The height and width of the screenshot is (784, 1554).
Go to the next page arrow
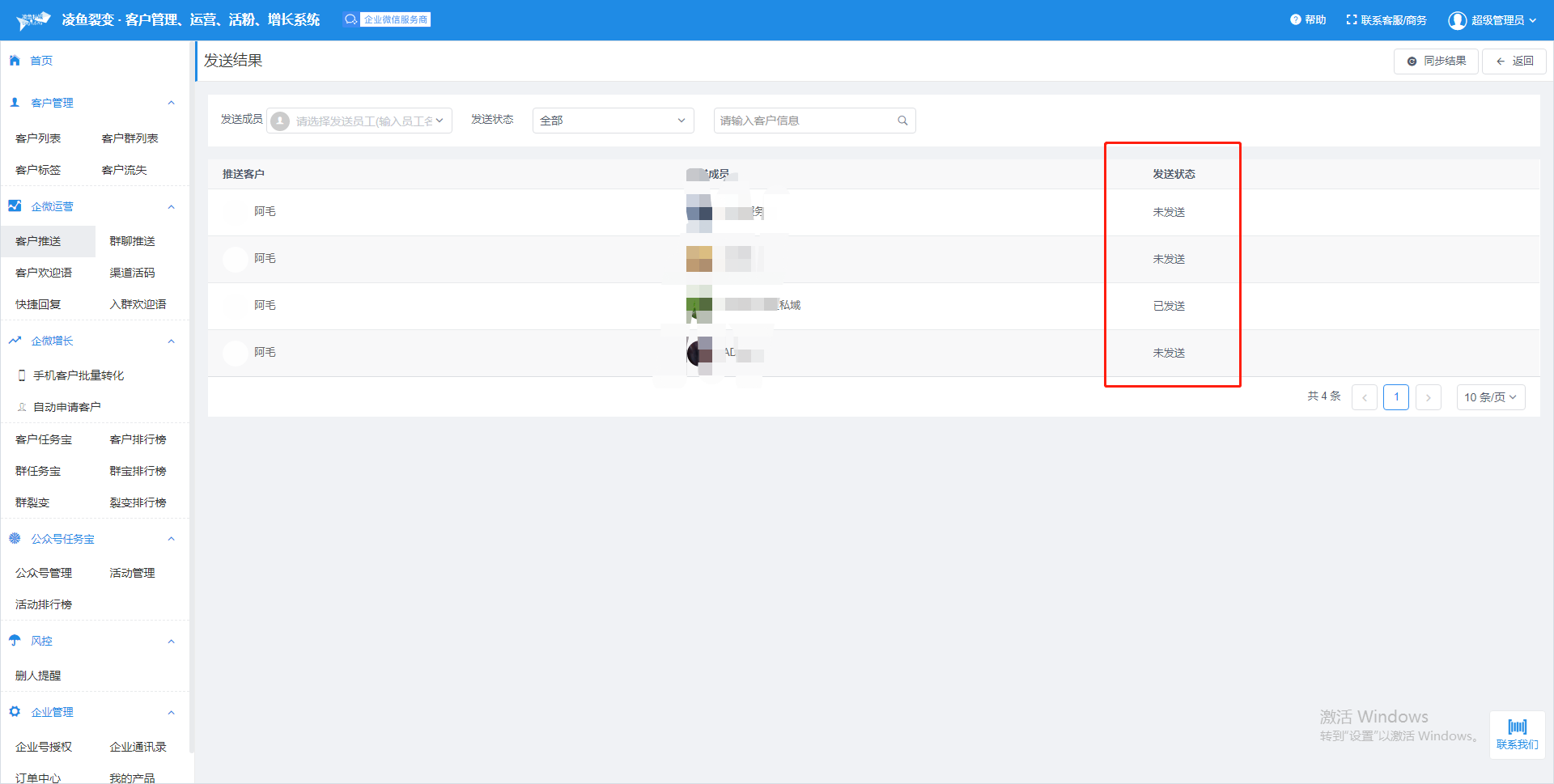pos(1428,397)
